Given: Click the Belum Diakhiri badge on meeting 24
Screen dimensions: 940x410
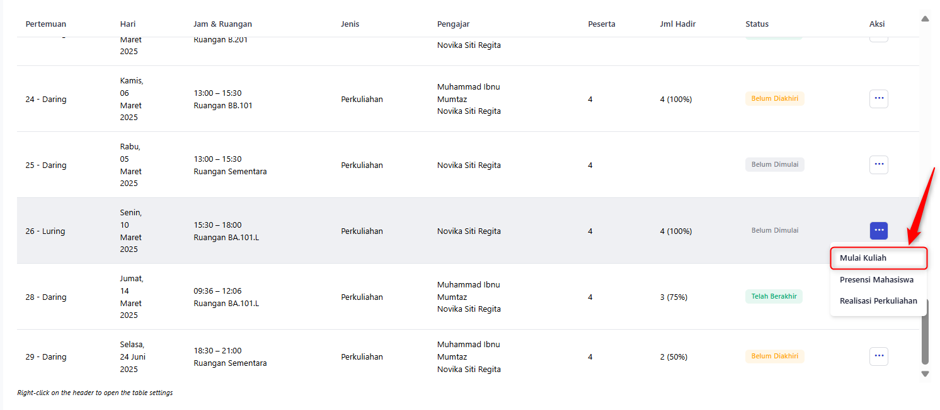Looking at the screenshot, I should [x=775, y=98].
